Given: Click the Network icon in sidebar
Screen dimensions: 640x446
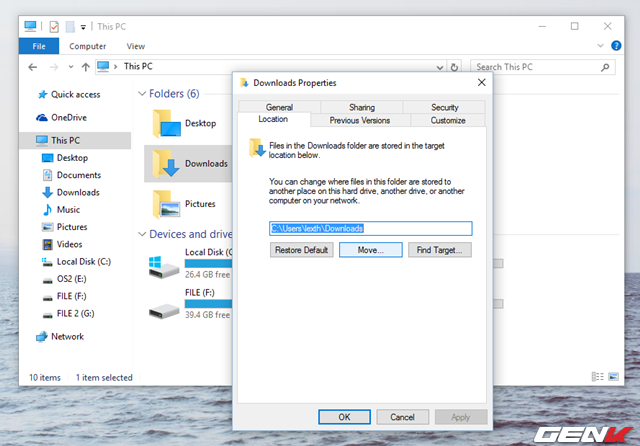Looking at the screenshot, I should tap(42, 337).
